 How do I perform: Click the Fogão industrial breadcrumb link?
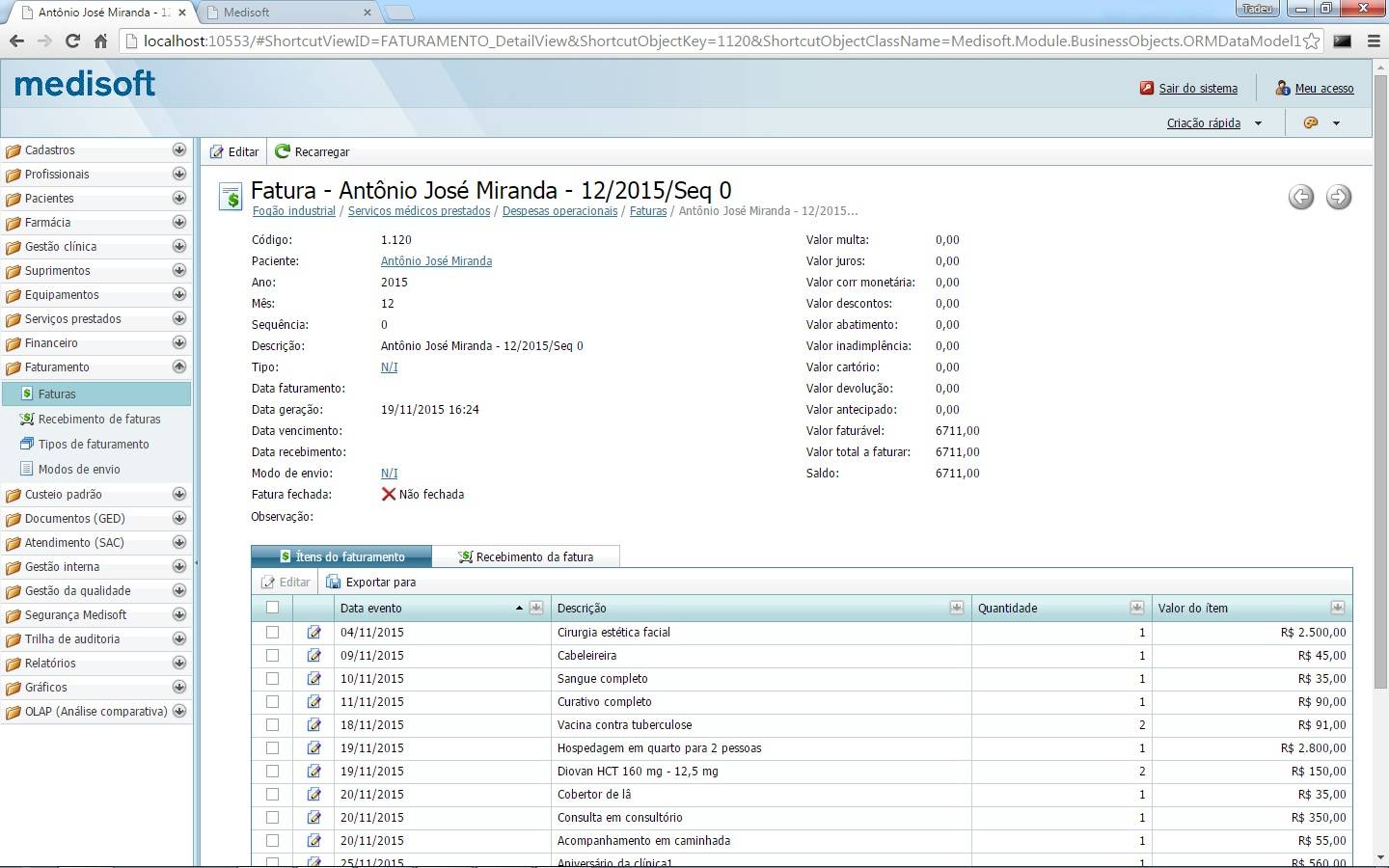(x=294, y=211)
